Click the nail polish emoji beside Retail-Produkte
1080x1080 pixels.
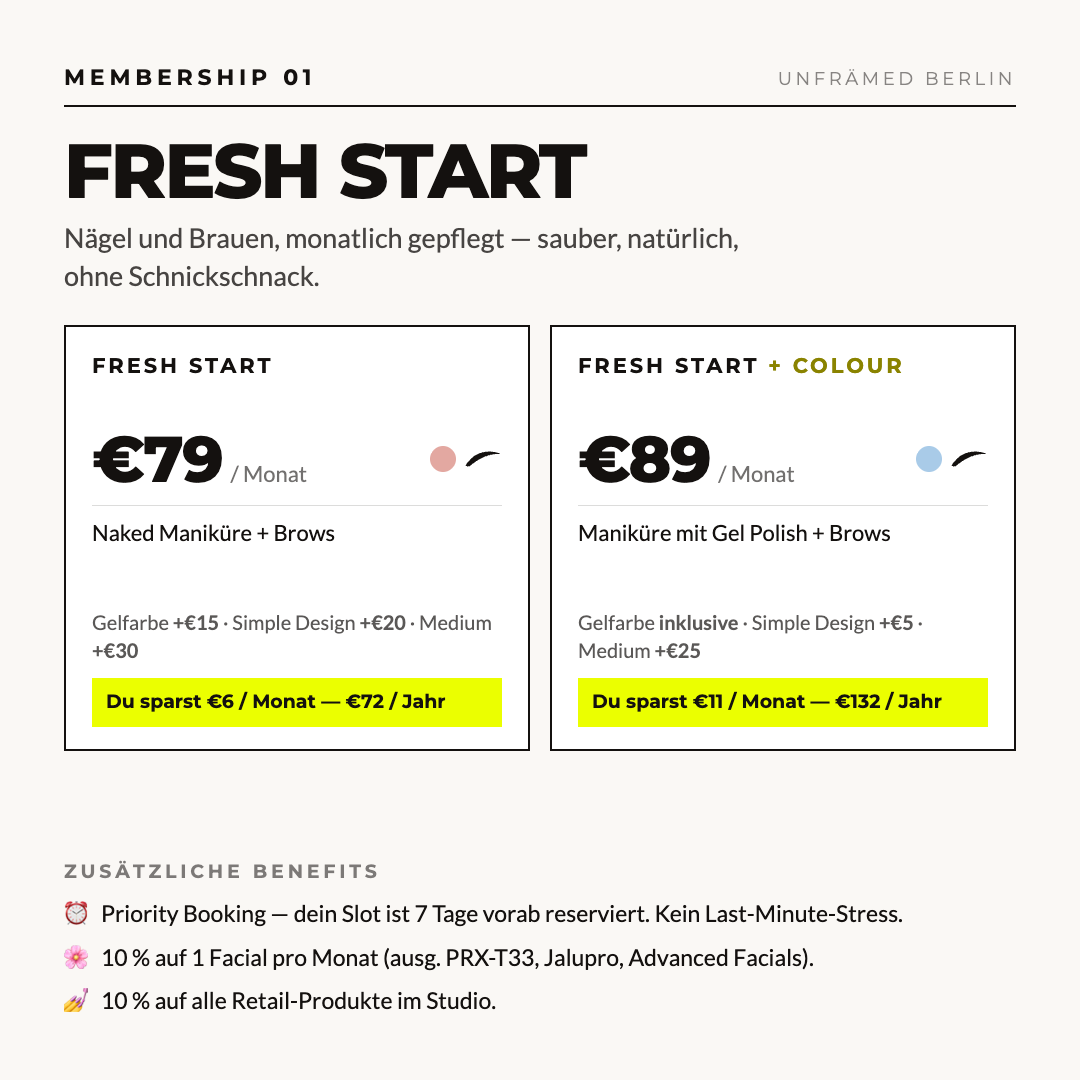point(76,1000)
